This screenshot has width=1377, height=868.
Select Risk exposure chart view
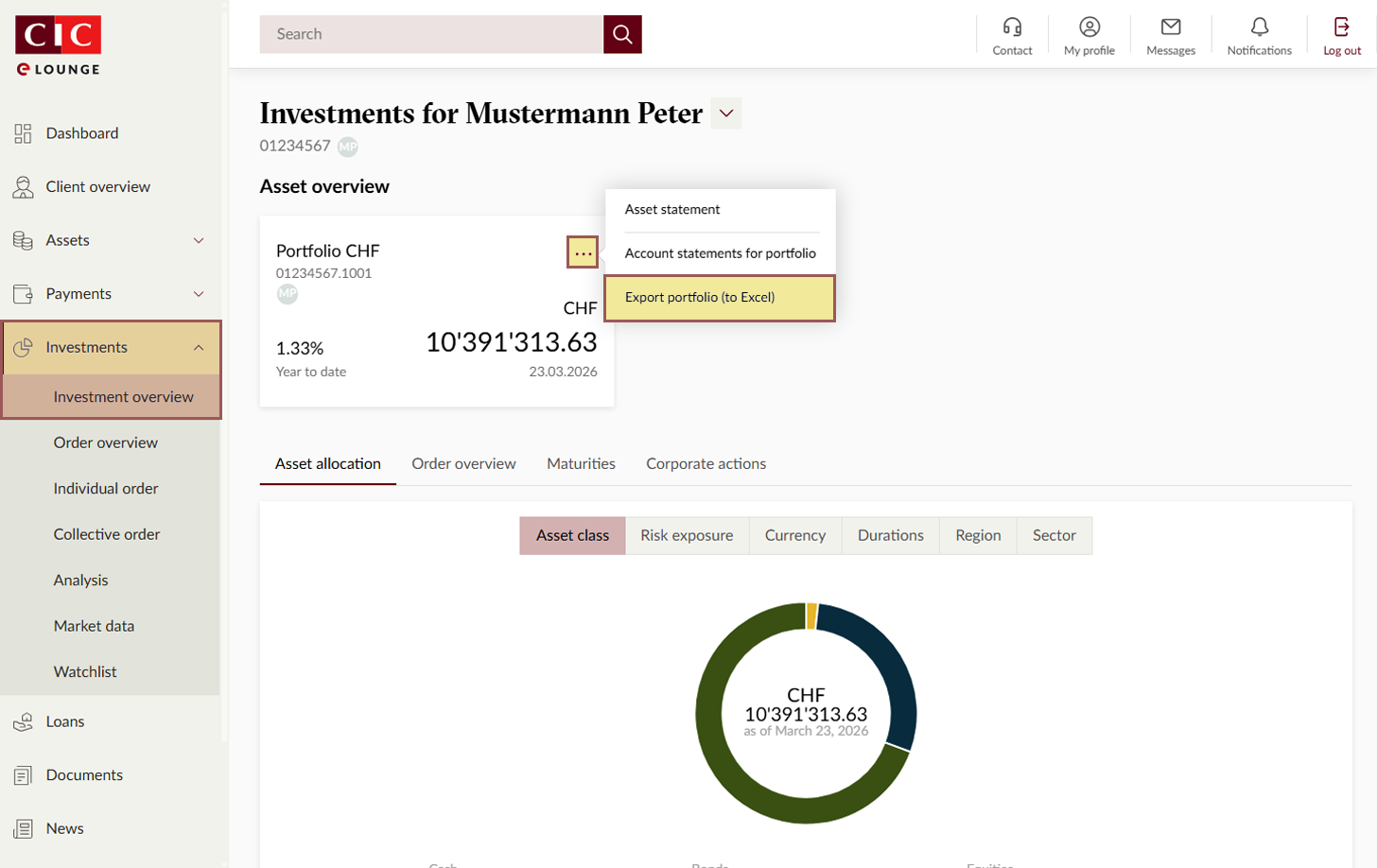687,535
